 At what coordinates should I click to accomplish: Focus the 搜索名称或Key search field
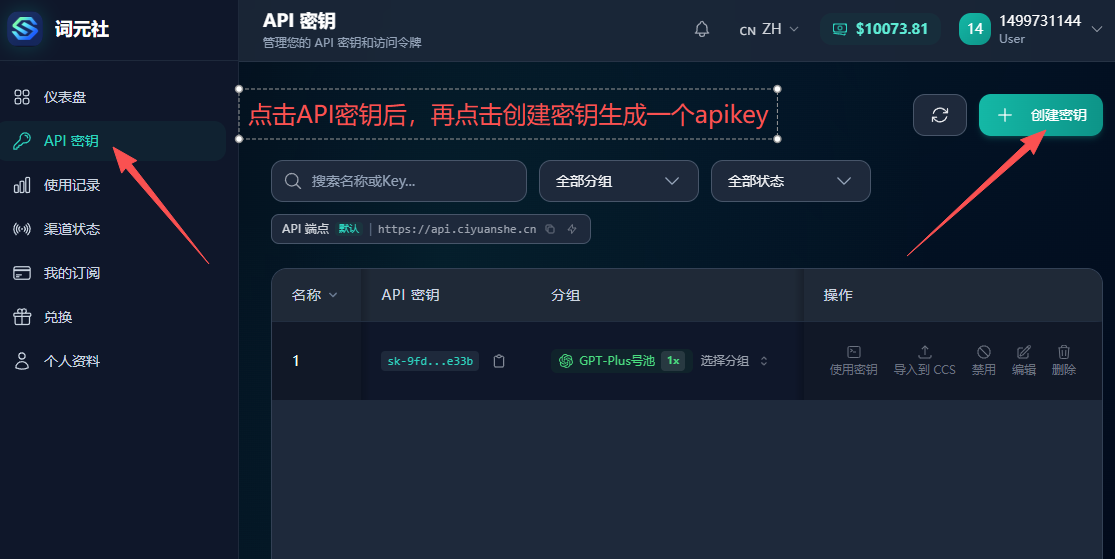[x=399, y=181]
